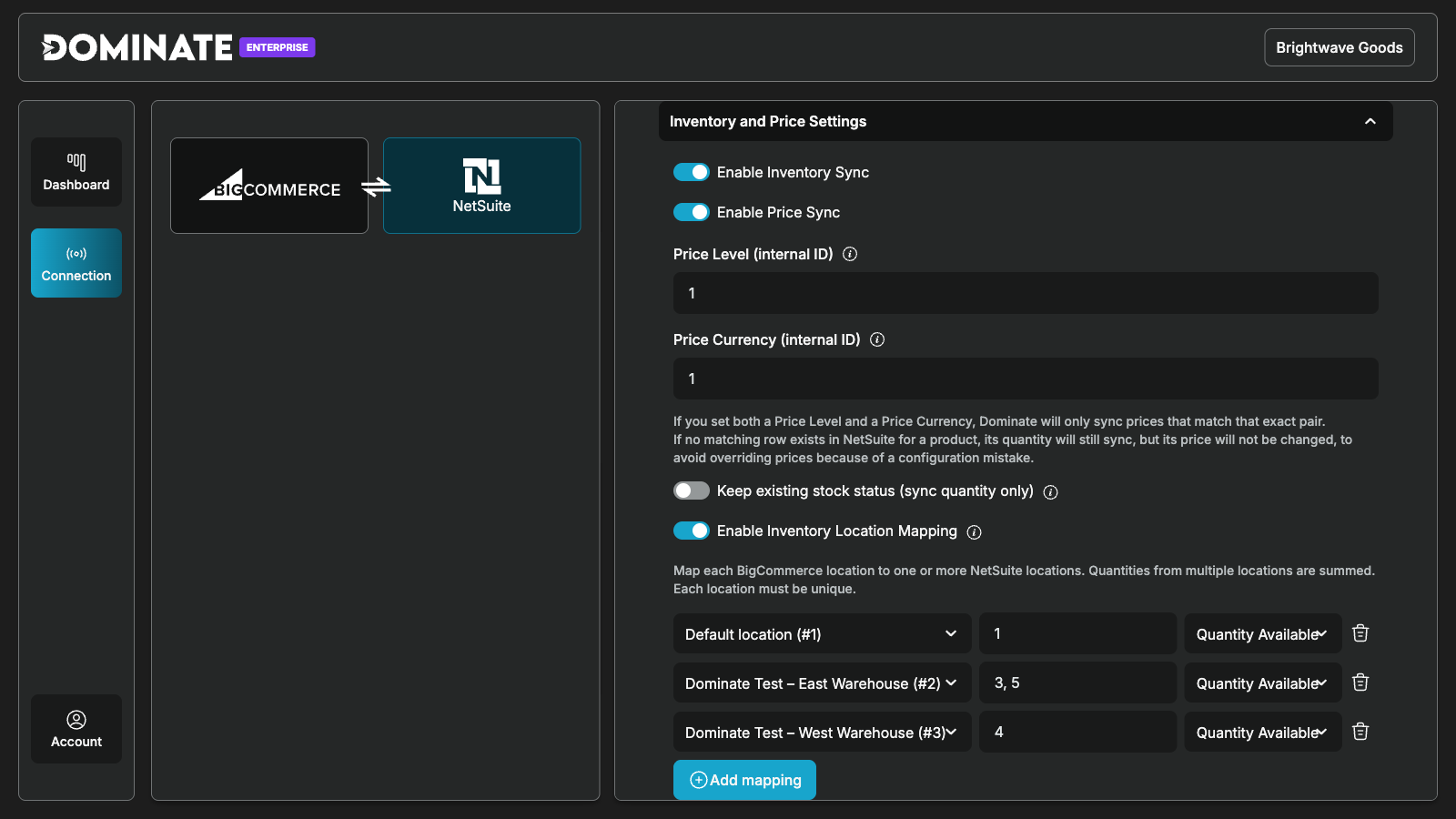Click the Price Level info icon
Screen dimensions: 1456x819
point(850,254)
